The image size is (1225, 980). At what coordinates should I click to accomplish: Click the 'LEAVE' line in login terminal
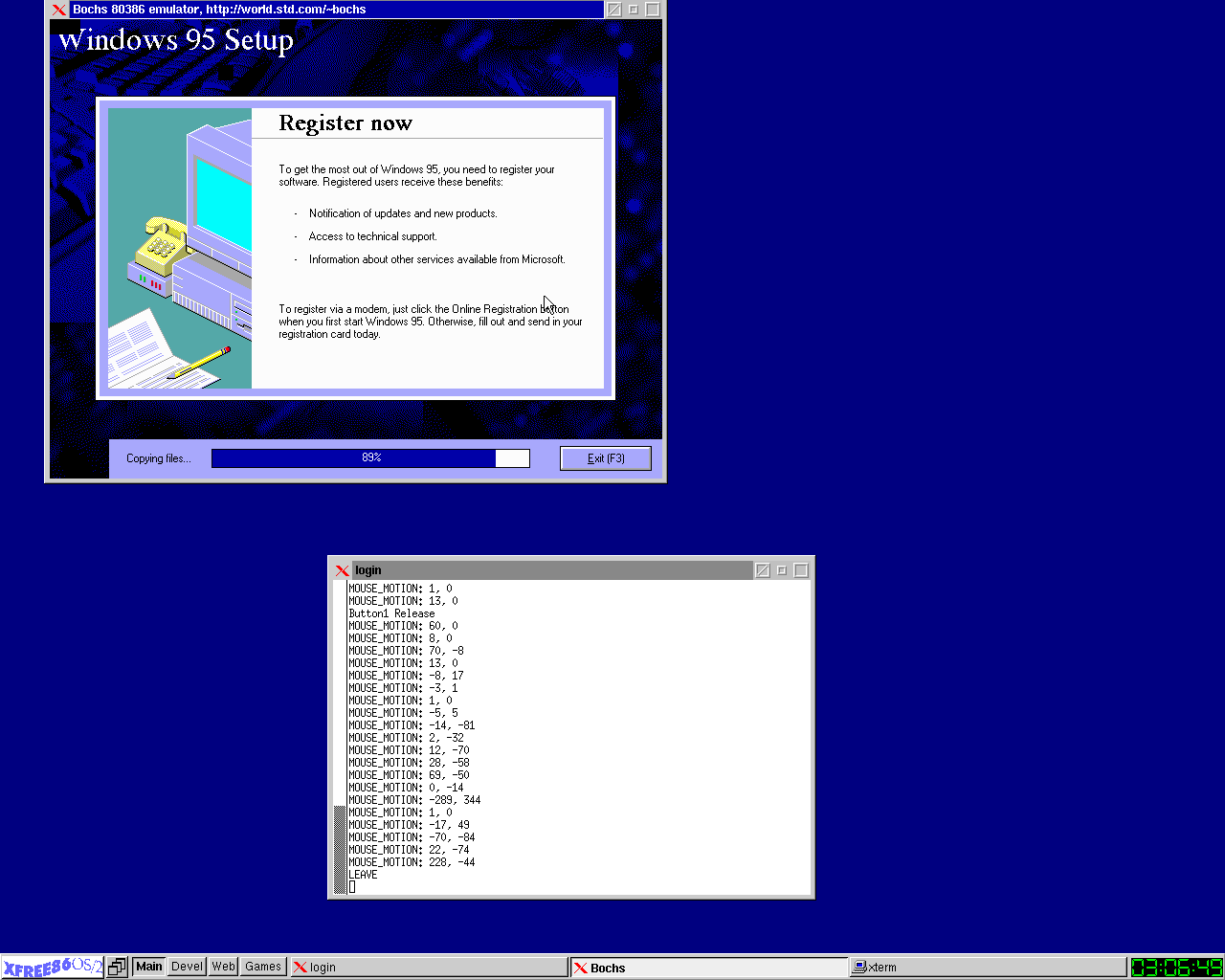363,875
